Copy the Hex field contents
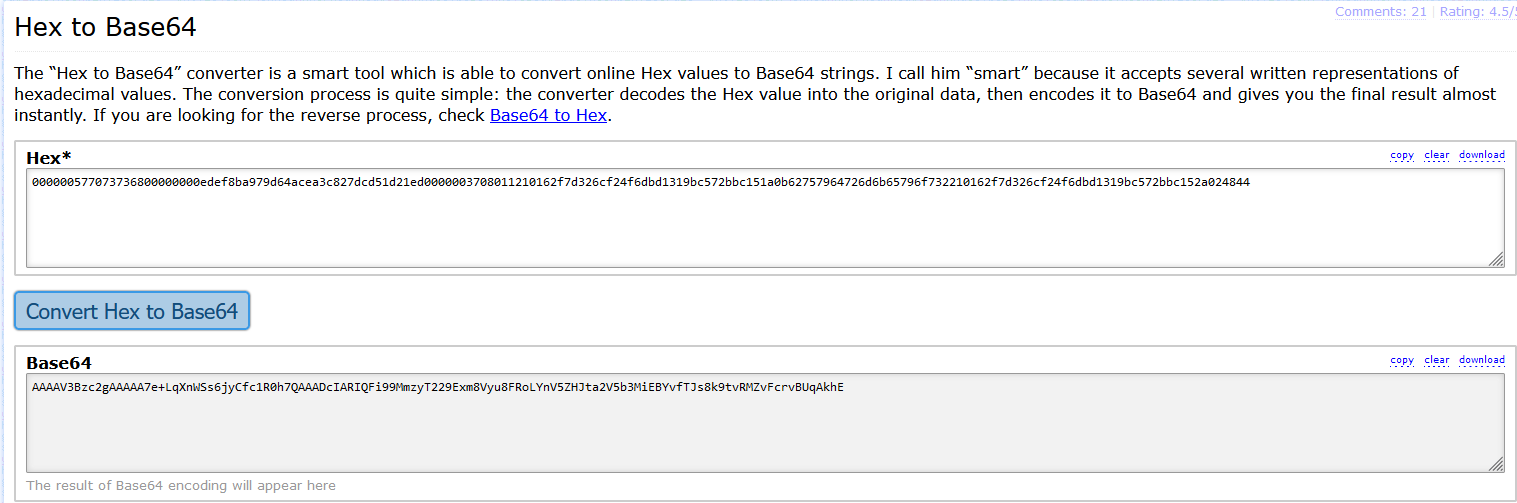 [x=1402, y=155]
